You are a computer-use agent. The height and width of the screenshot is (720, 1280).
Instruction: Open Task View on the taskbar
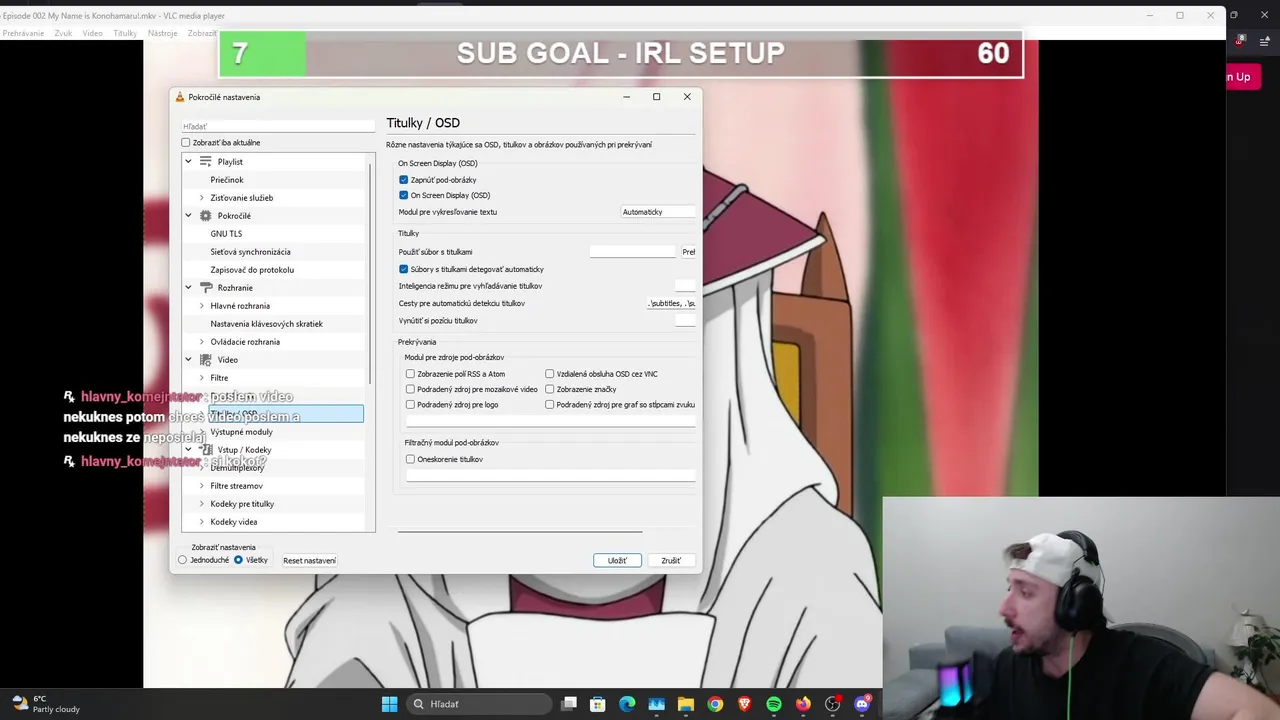point(569,704)
